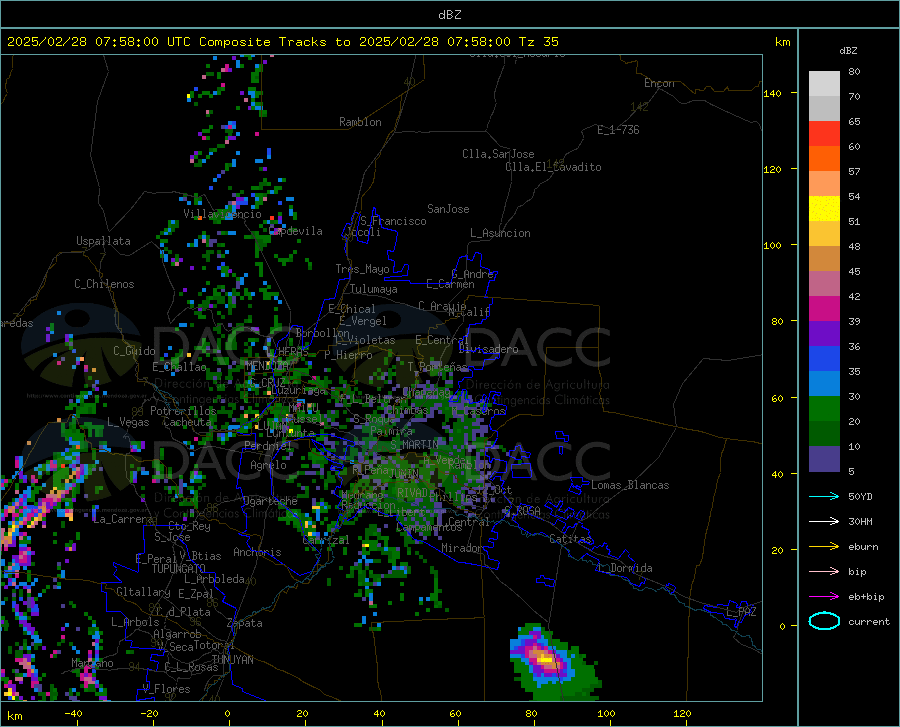Click the 'V_Flores' map label
900x727 pixels.
[166, 689]
